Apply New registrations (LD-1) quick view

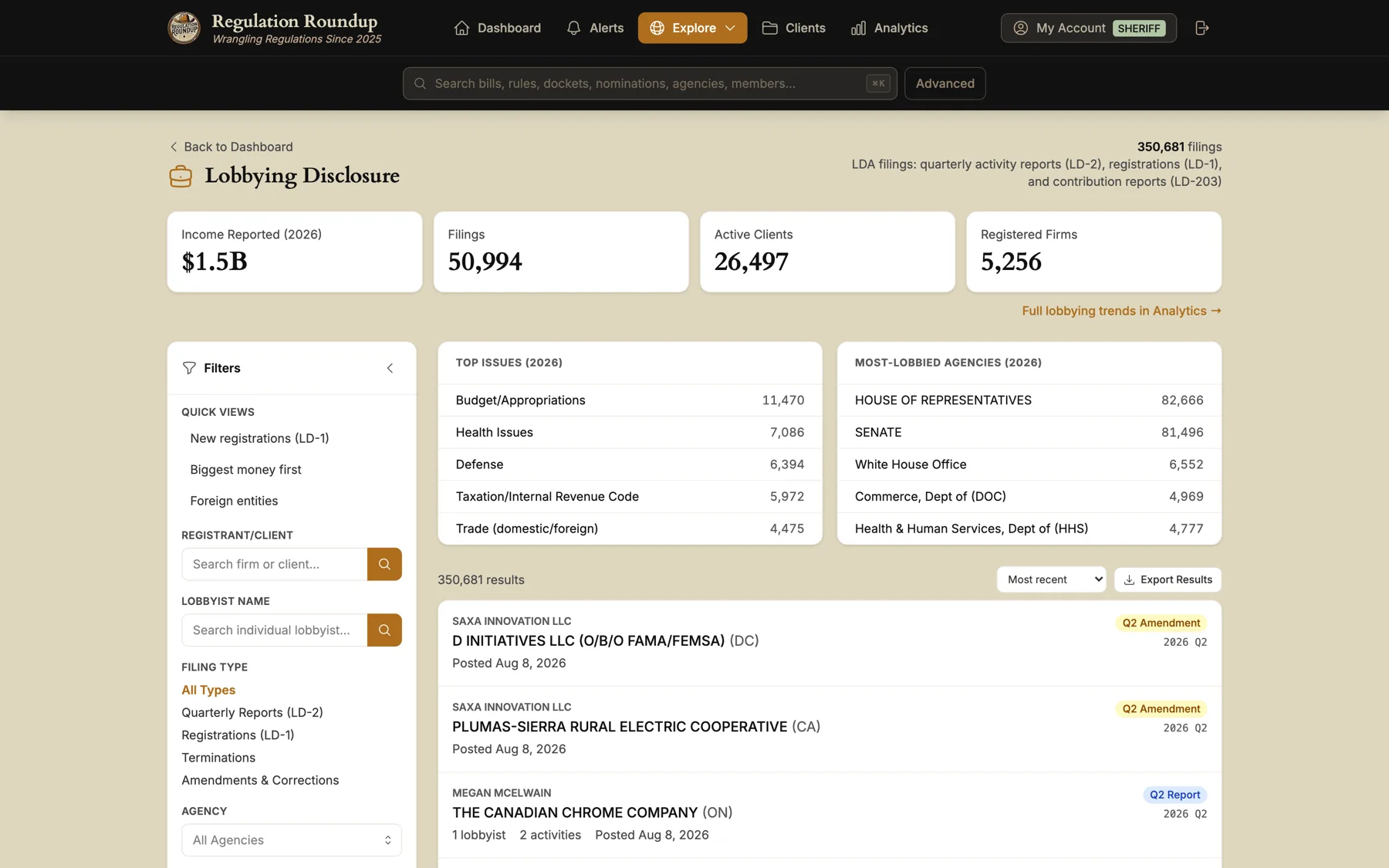tap(259, 438)
